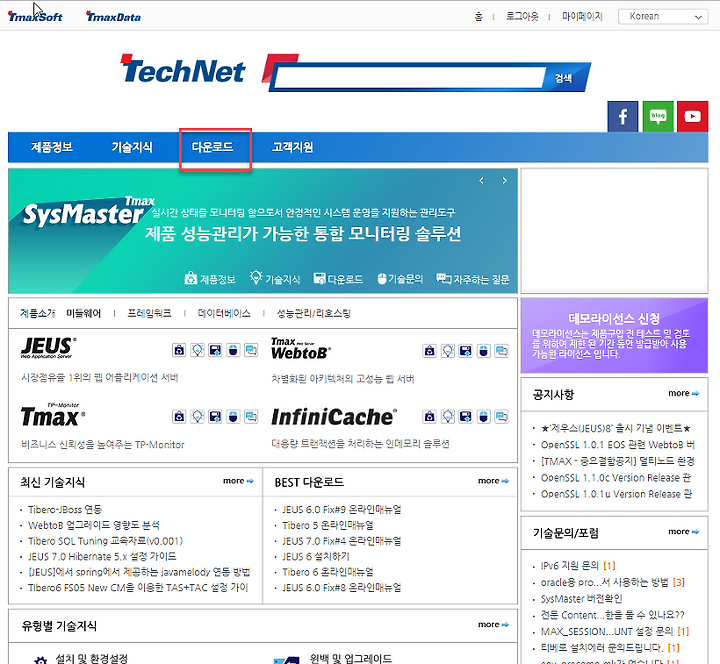The image size is (720, 664).
Task: Open the 고객지원 main menu
Action: 292,147
